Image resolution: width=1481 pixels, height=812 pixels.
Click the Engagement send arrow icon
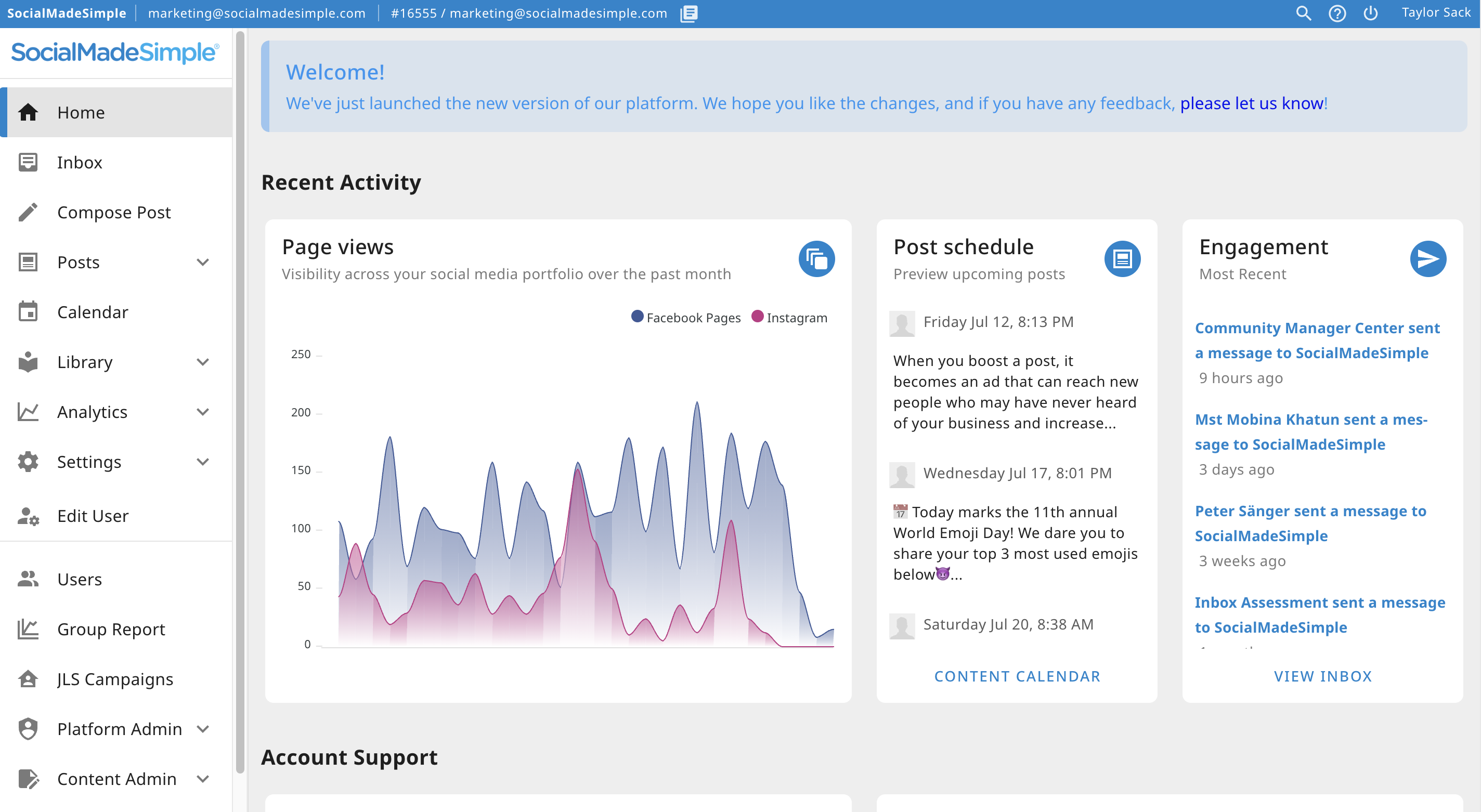tap(1428, 258)
